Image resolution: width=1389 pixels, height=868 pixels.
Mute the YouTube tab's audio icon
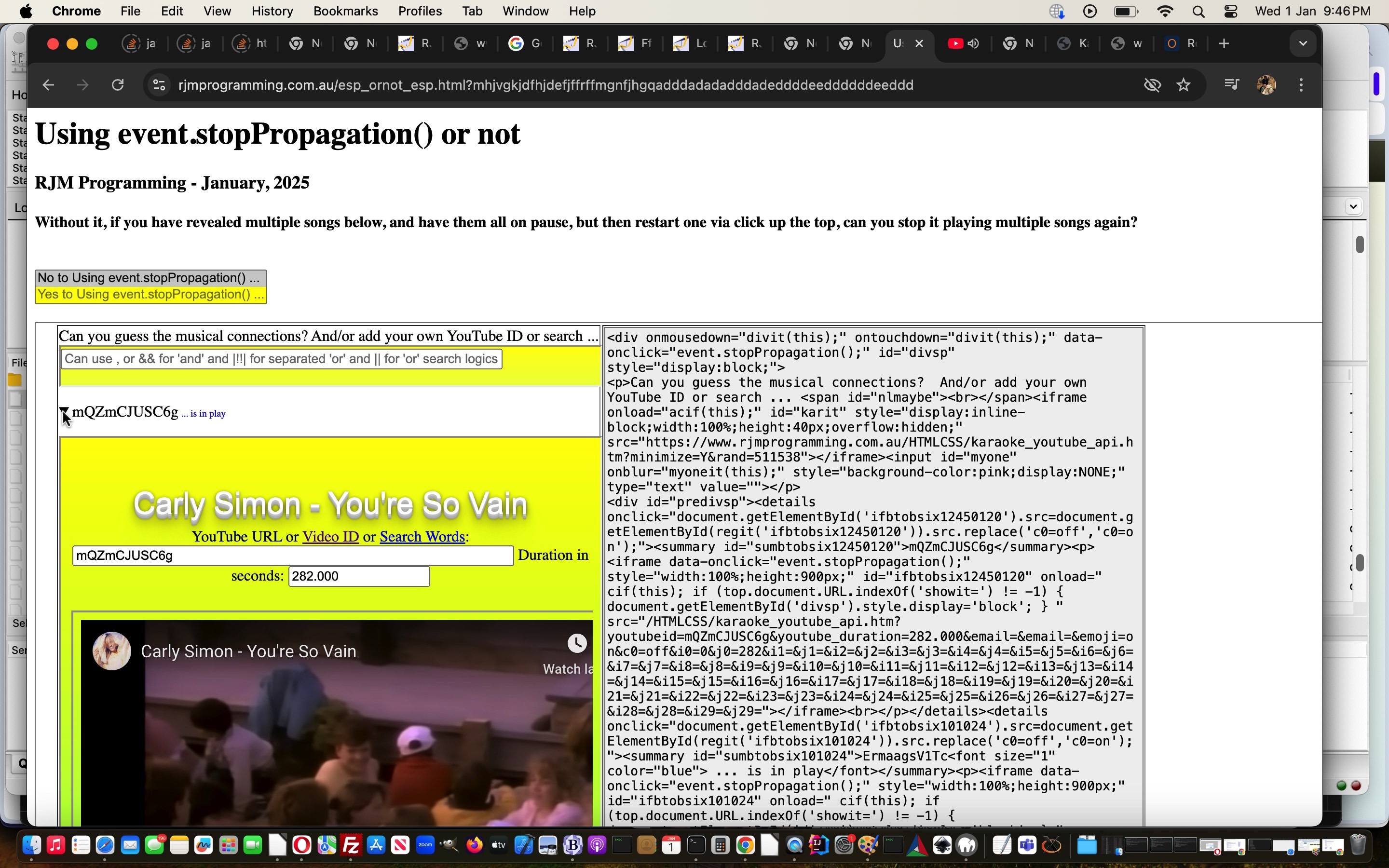click(973, 43)
